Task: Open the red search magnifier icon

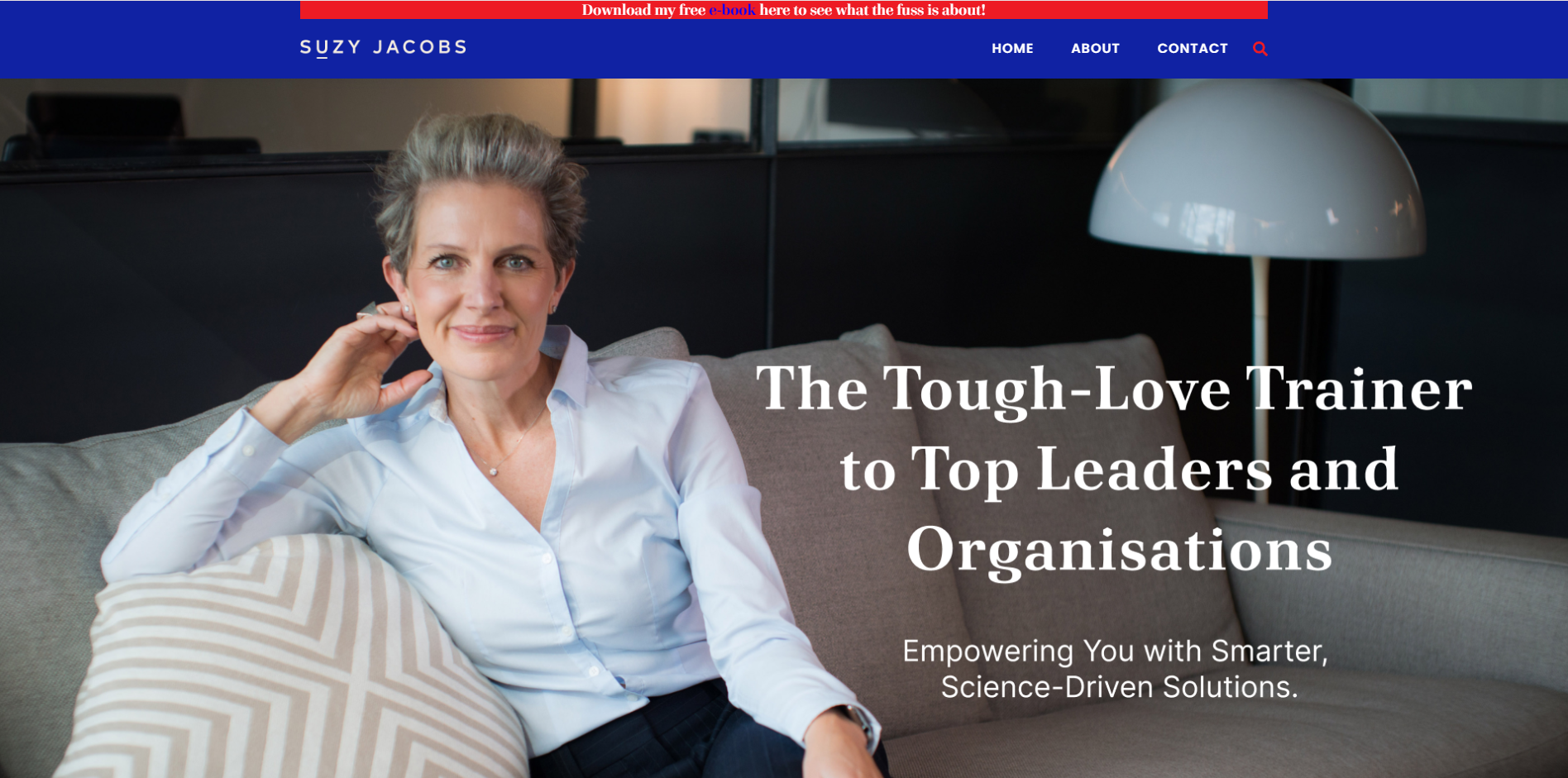Action: tap(1260, 49)
